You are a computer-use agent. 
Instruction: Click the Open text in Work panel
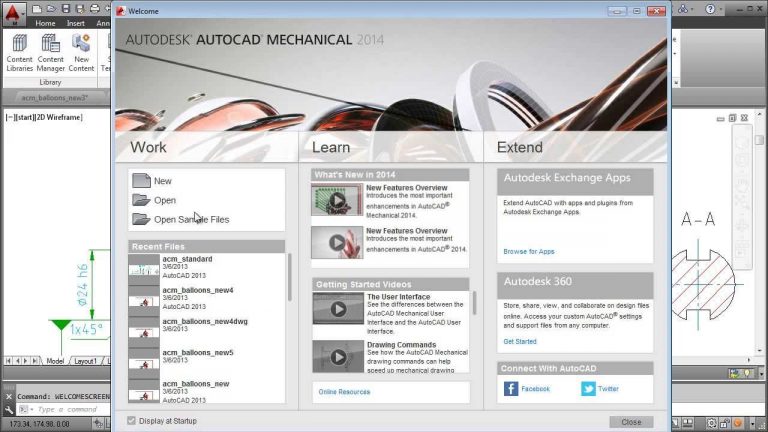pos(165,200)
